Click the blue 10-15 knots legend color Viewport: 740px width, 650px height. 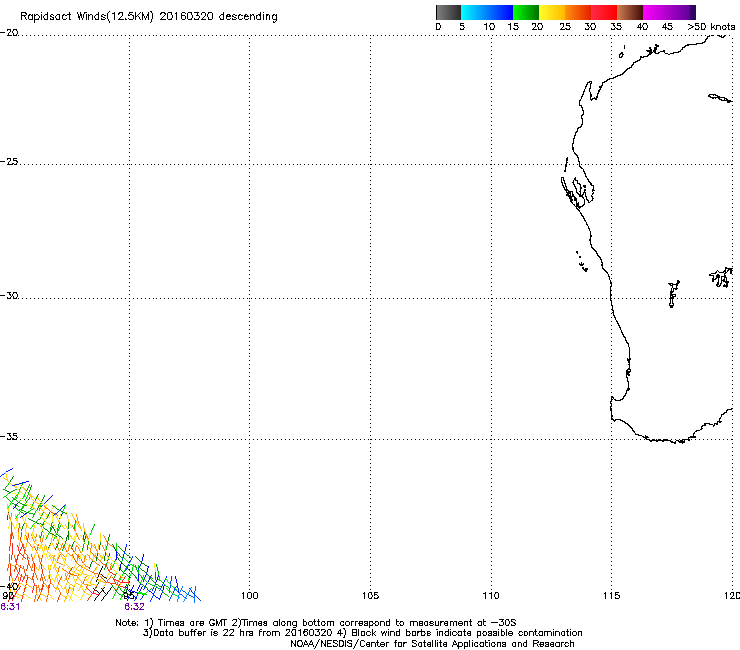500,12
